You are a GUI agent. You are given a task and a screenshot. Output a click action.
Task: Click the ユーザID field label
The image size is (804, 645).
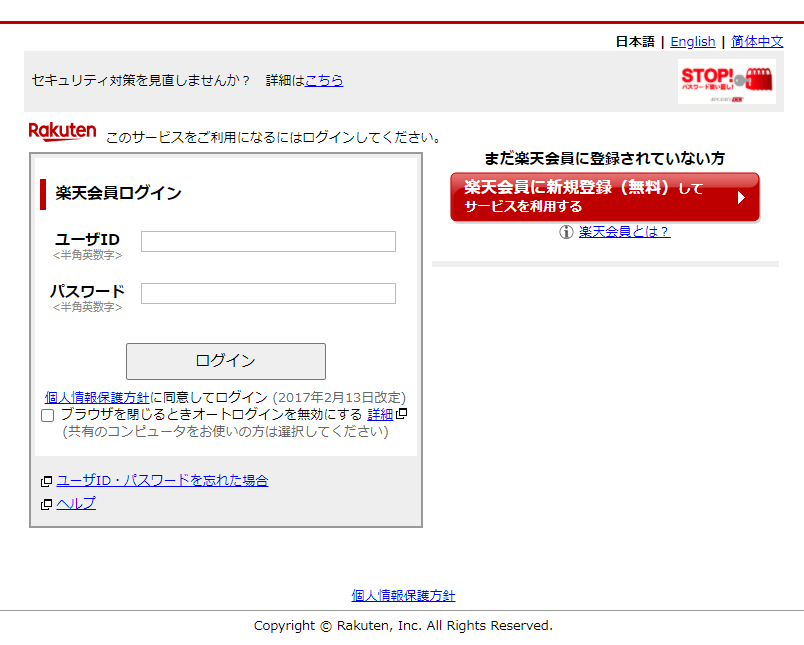point(87,239)
